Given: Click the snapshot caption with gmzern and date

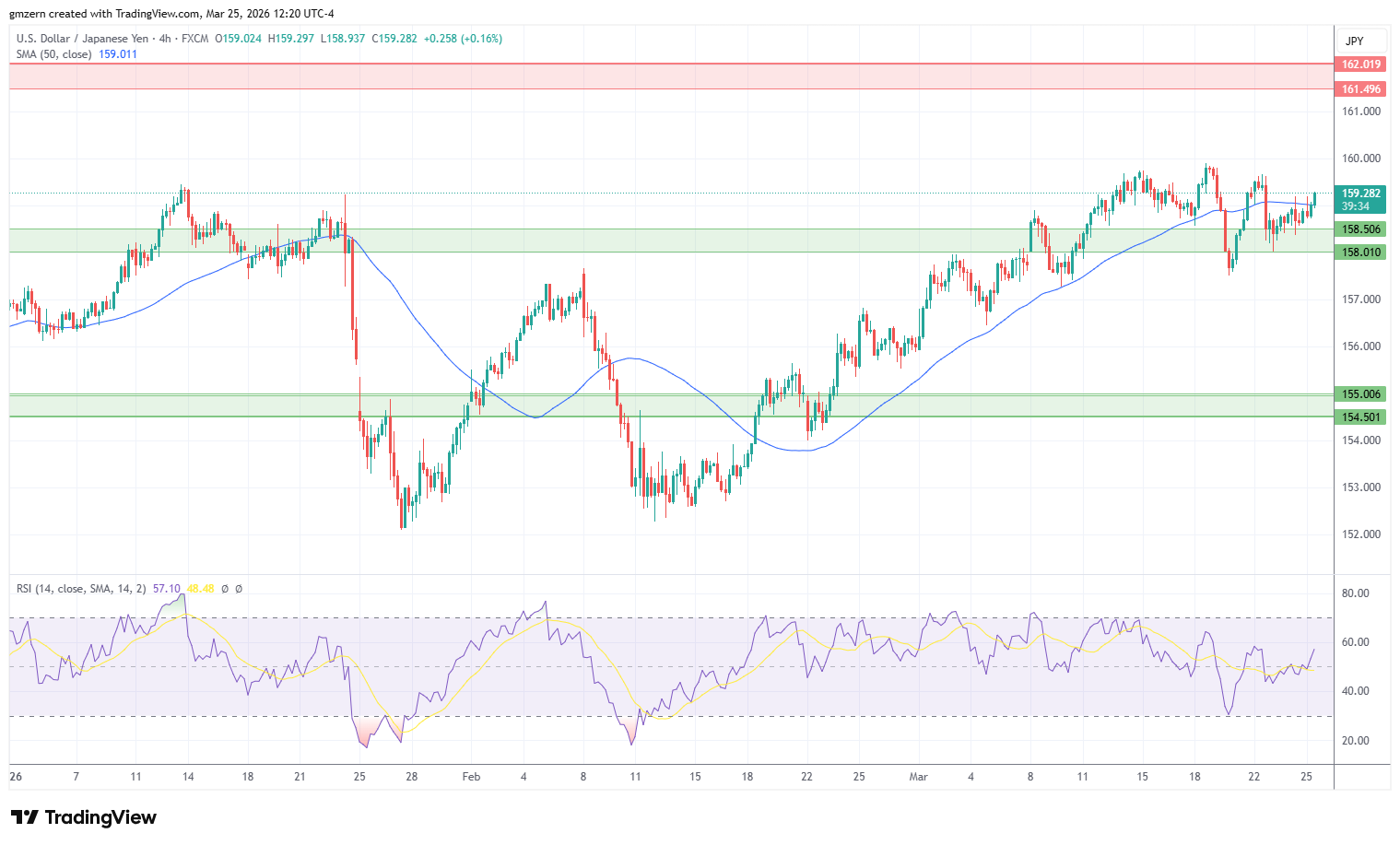Looking at the screenshot, I should (x=171, y=14).
